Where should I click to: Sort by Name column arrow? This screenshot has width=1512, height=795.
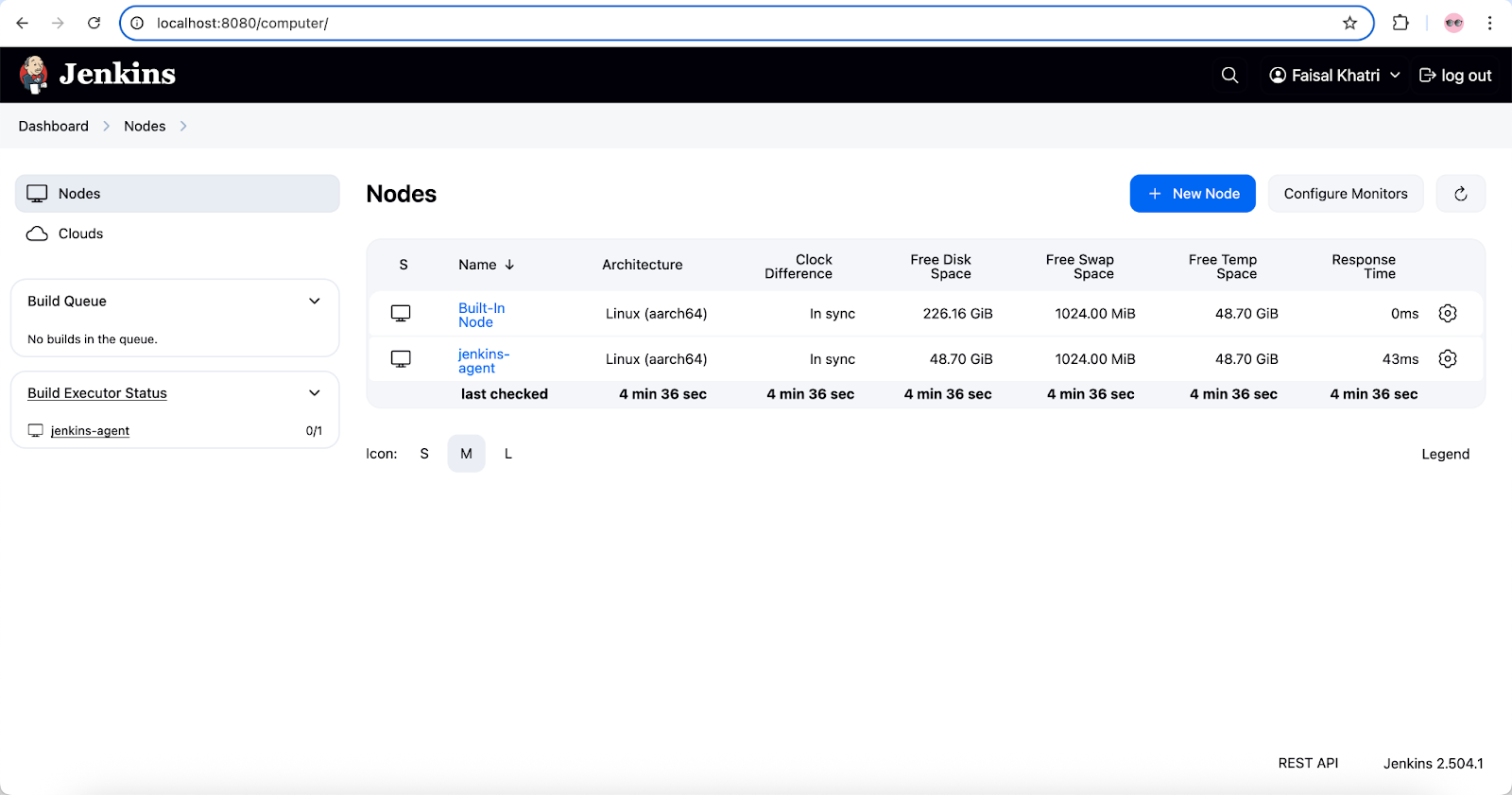click(509, 265)
